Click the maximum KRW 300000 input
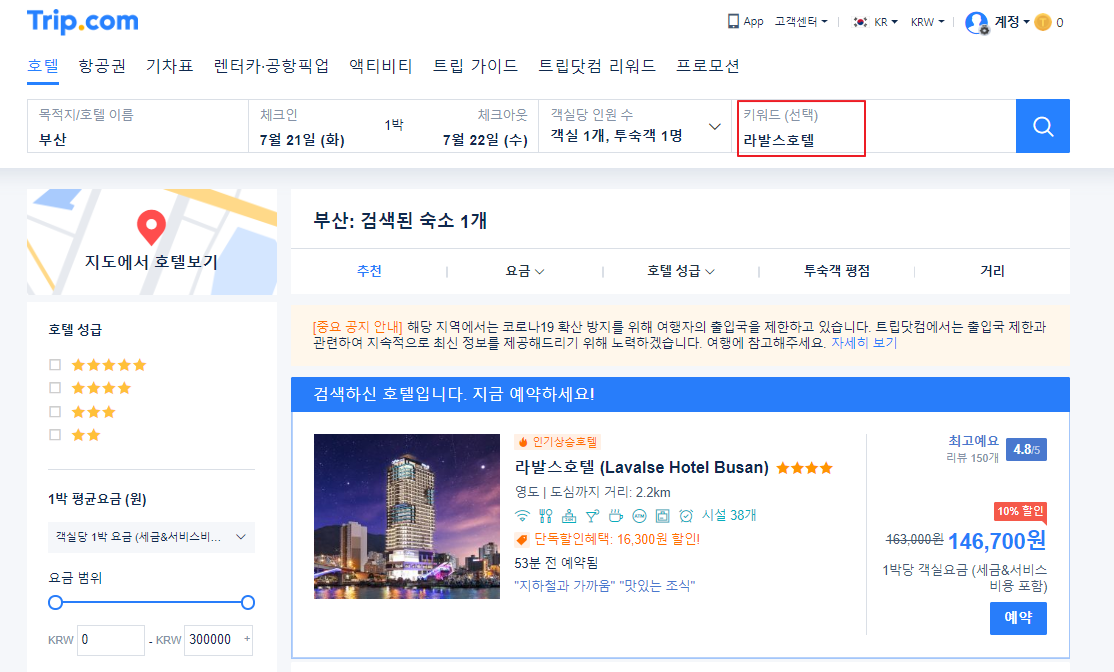Image resolution: width=1114 pixels, height=672 pixels. pyautogui.click(x=218, y=640)
